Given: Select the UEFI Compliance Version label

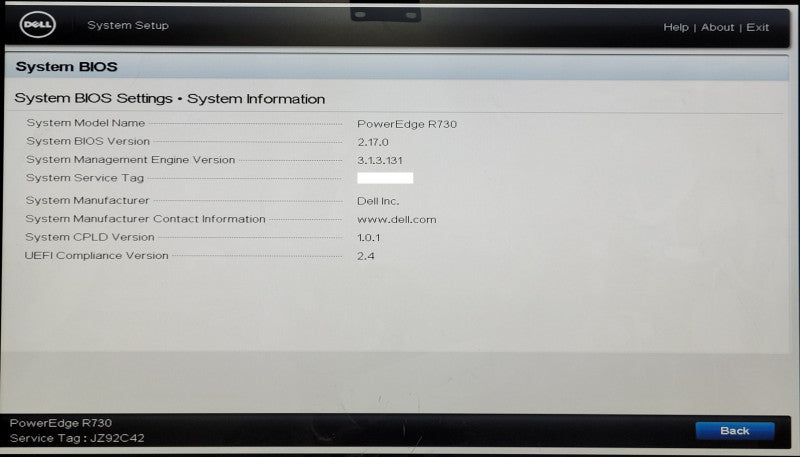Looking at the screenshot, I should click(96, 256).
